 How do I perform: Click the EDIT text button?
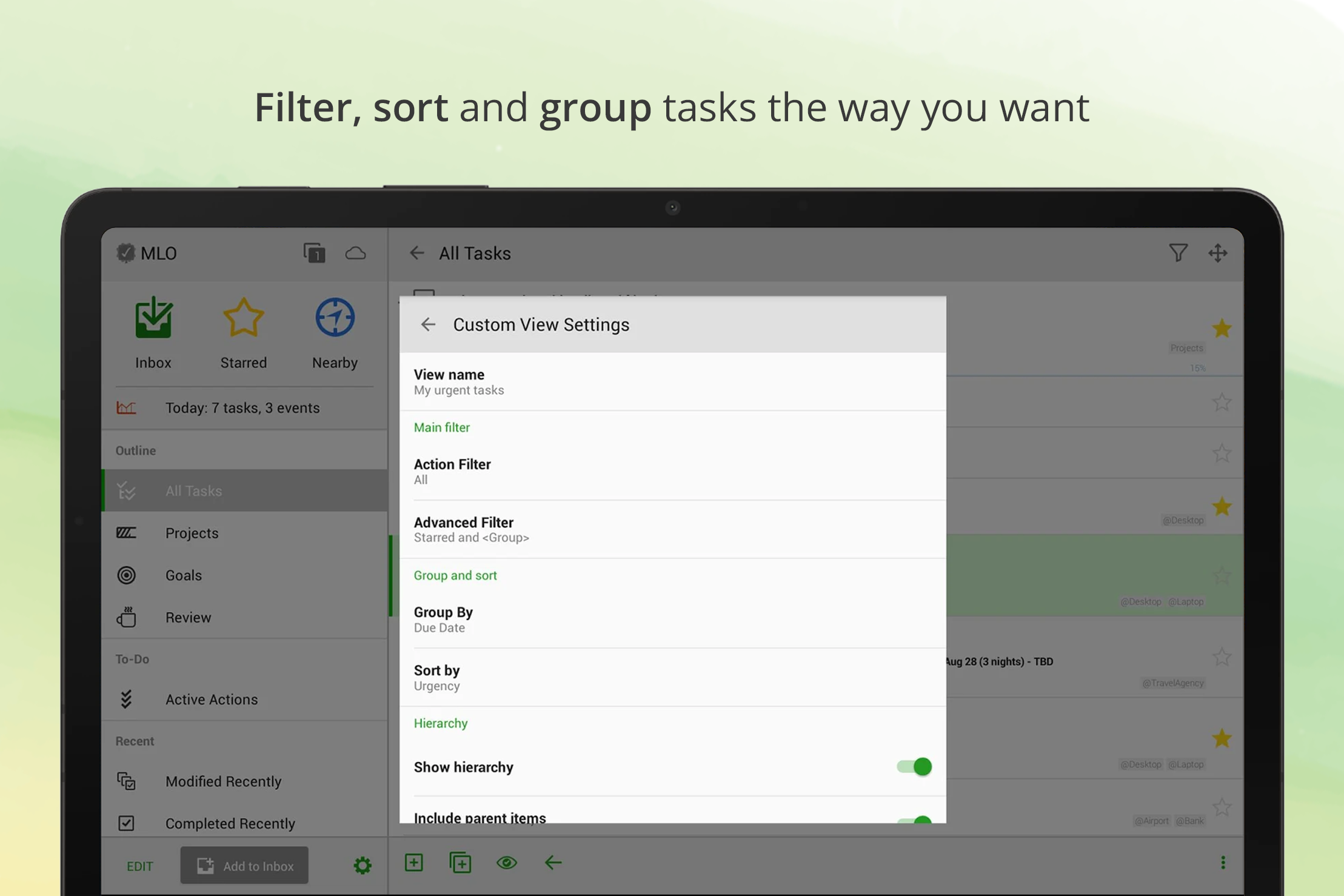click(x=139, y=866)
